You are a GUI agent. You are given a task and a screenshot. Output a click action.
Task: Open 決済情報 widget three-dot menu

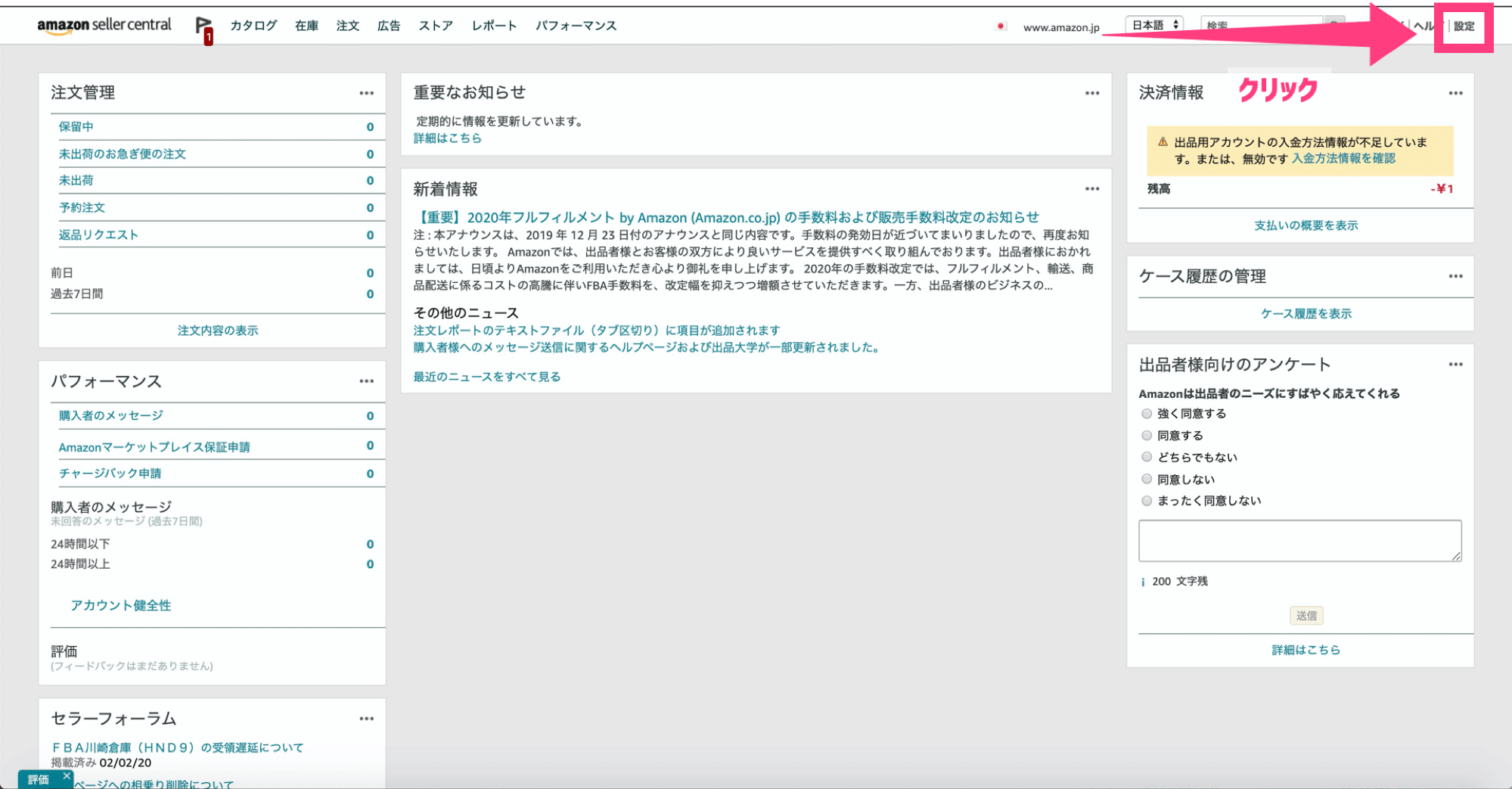[1456, 93]
